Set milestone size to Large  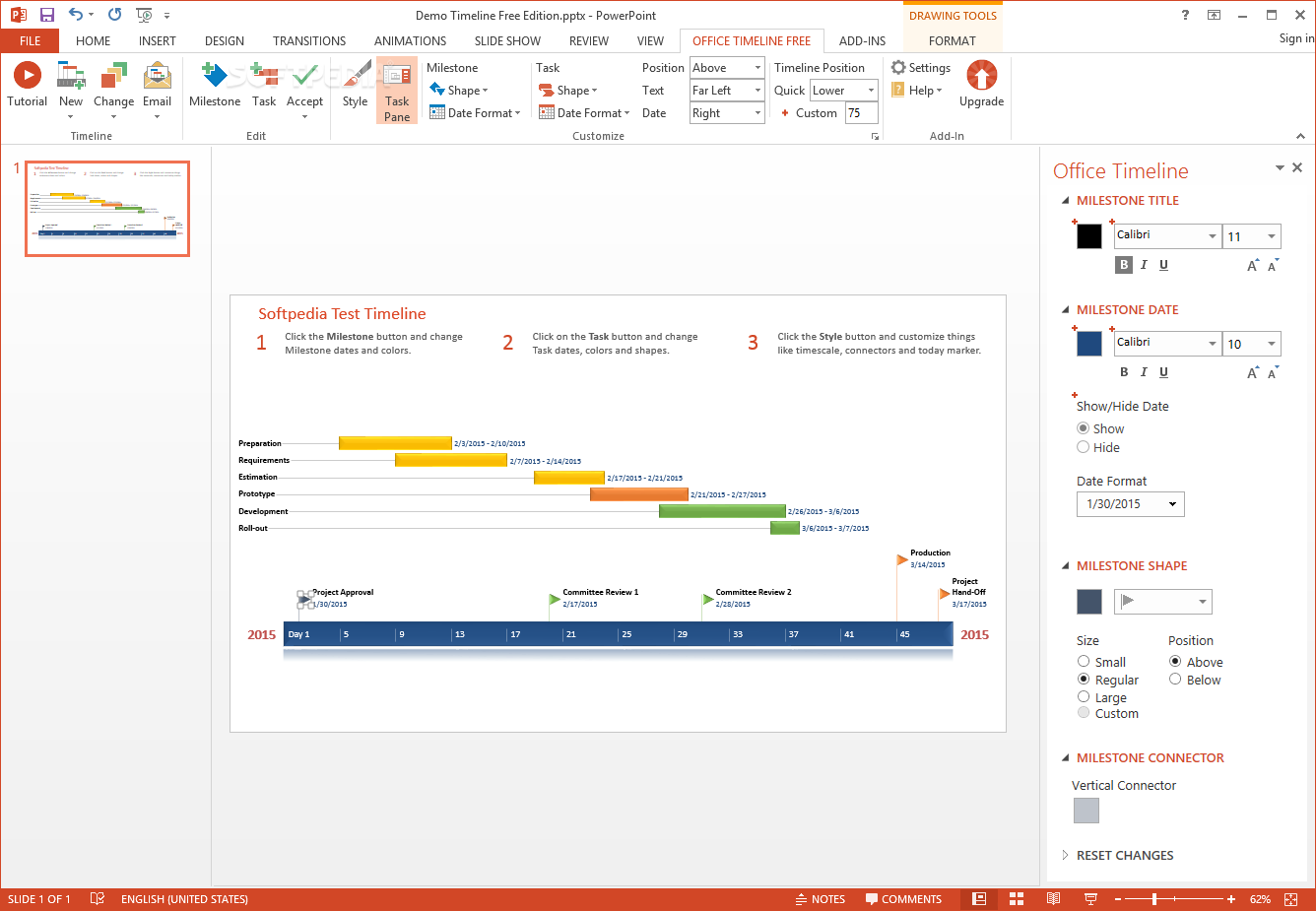coord(1084,696)
